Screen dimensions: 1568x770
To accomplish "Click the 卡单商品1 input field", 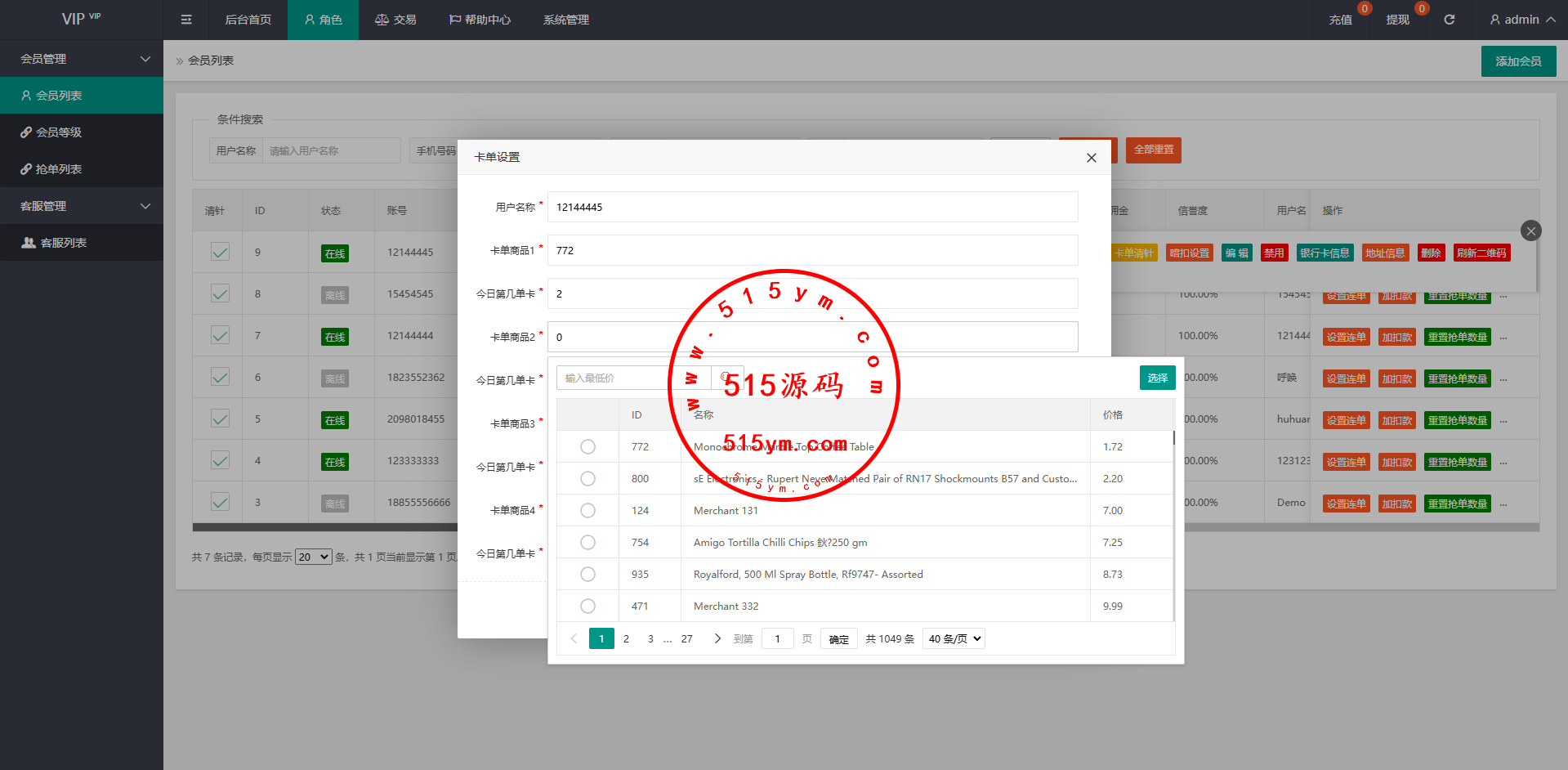I will [812, 250].
